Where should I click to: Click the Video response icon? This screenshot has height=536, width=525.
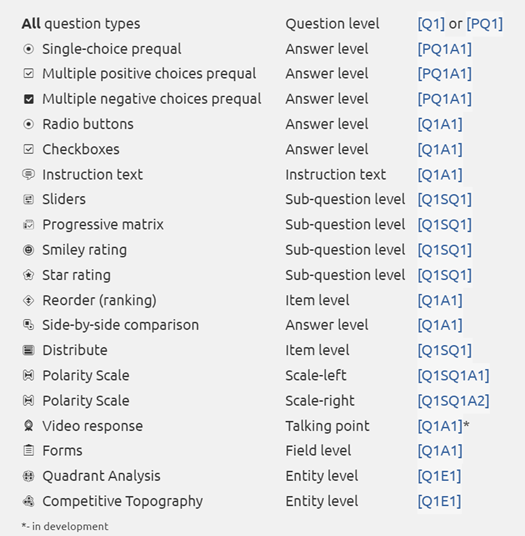(x=28, y=426)
